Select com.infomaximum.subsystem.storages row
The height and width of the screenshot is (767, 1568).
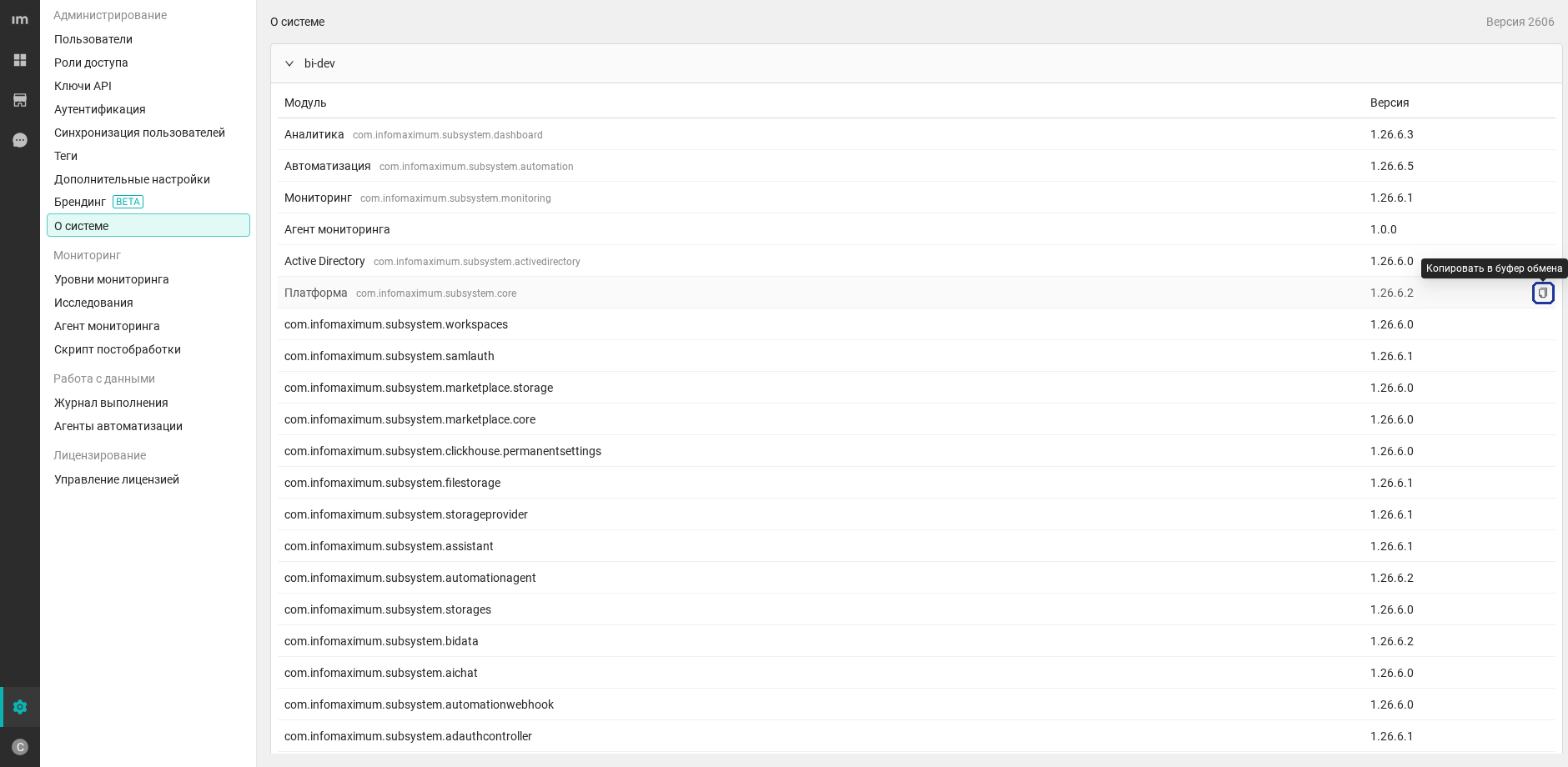pos(916,609)
